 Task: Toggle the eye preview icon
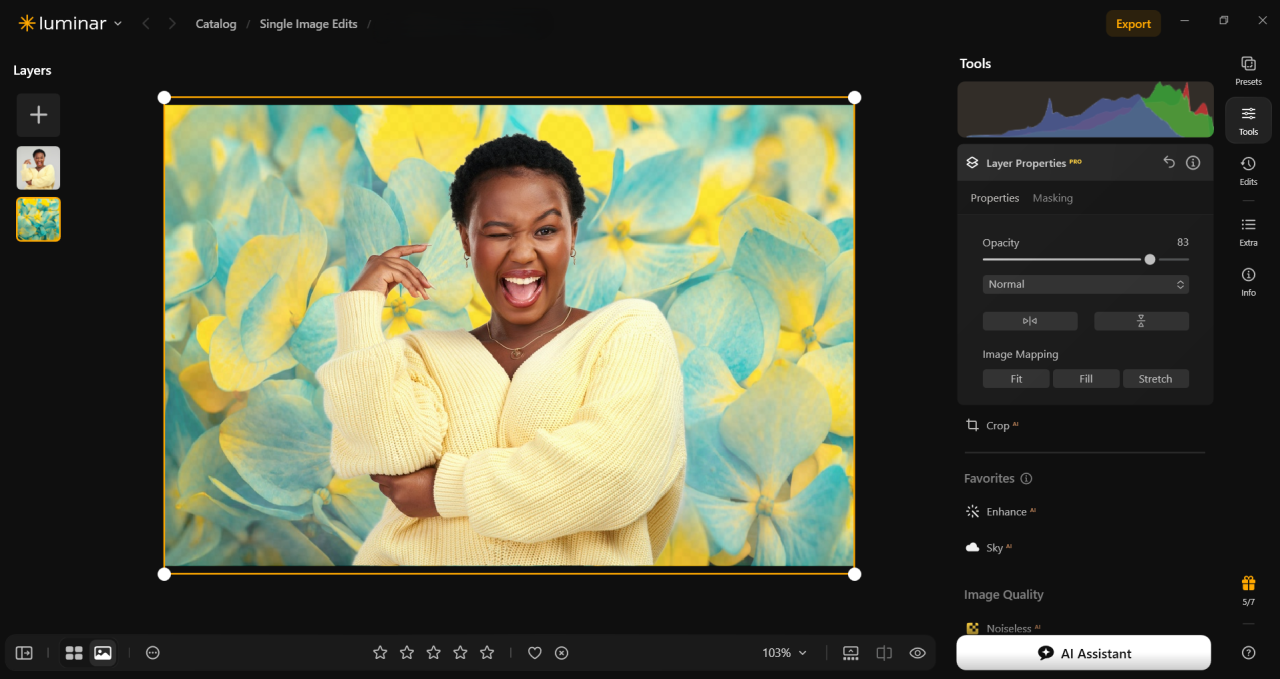[917, 653]
